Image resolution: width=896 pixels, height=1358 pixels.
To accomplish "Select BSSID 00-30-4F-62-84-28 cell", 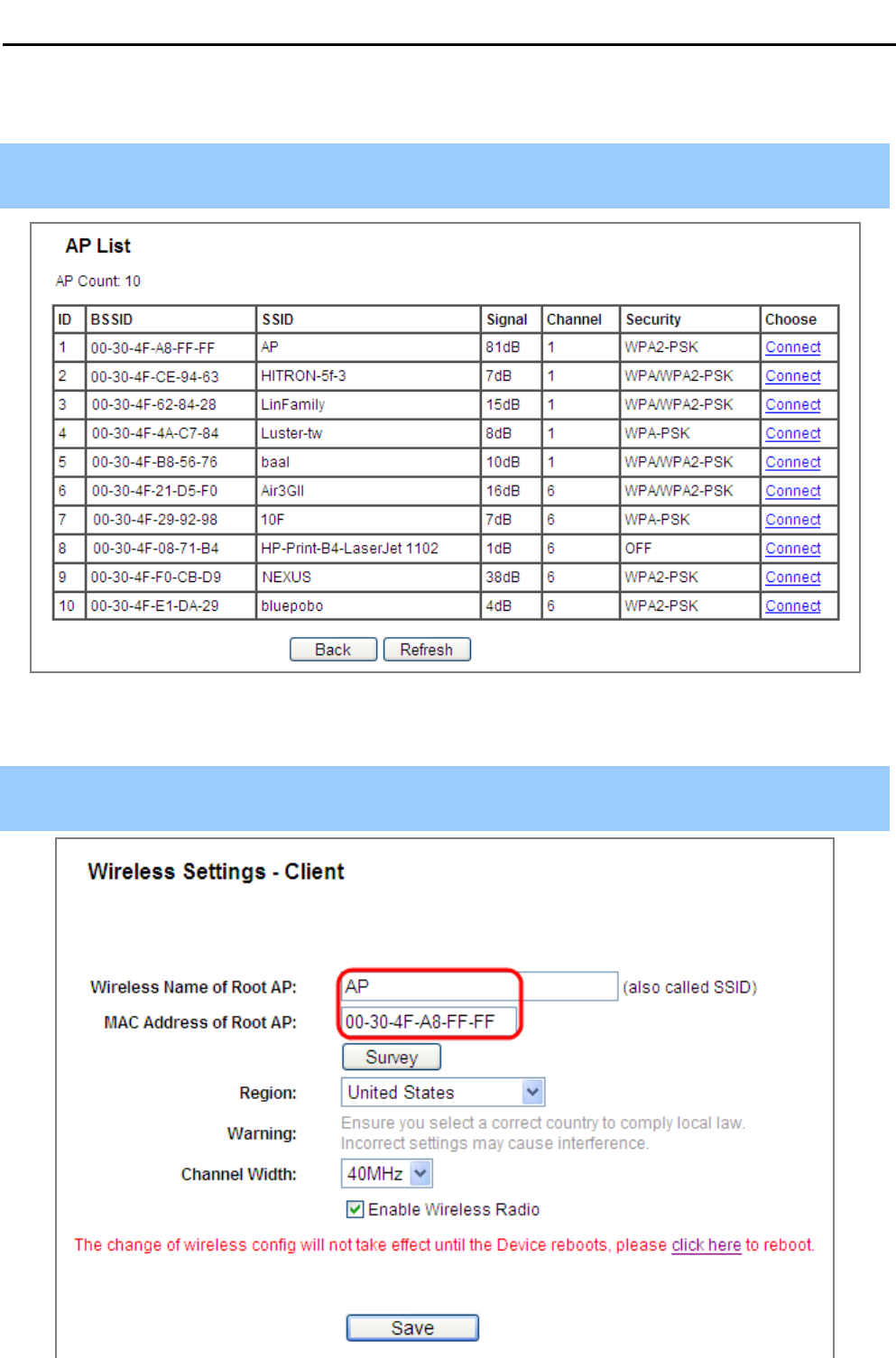I will [171, 405].
